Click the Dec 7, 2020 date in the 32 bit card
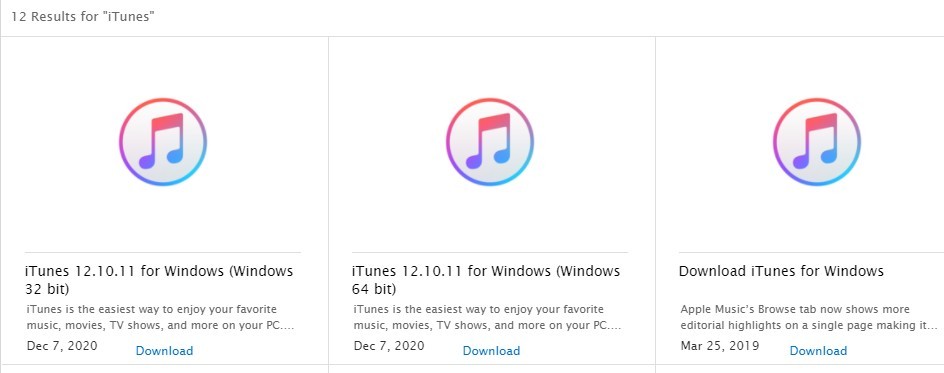This screenshot has height=373, width=944. 62,346
